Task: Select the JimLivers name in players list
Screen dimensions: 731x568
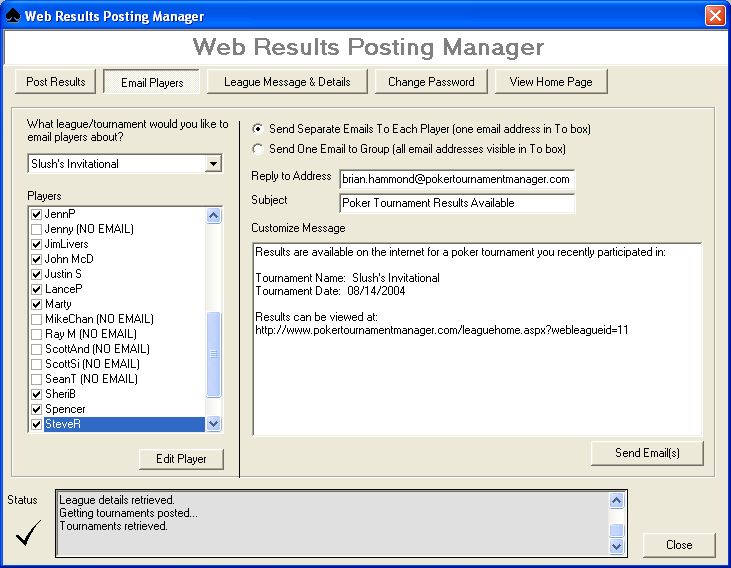Action: coord(67,244)
